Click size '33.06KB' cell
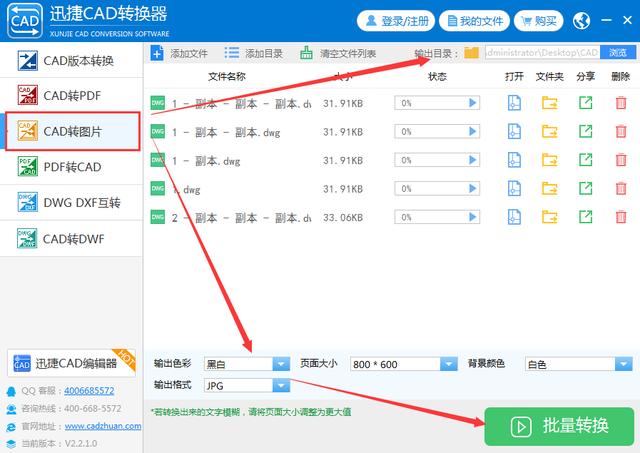Screen dimensions: 640x453 343,218
